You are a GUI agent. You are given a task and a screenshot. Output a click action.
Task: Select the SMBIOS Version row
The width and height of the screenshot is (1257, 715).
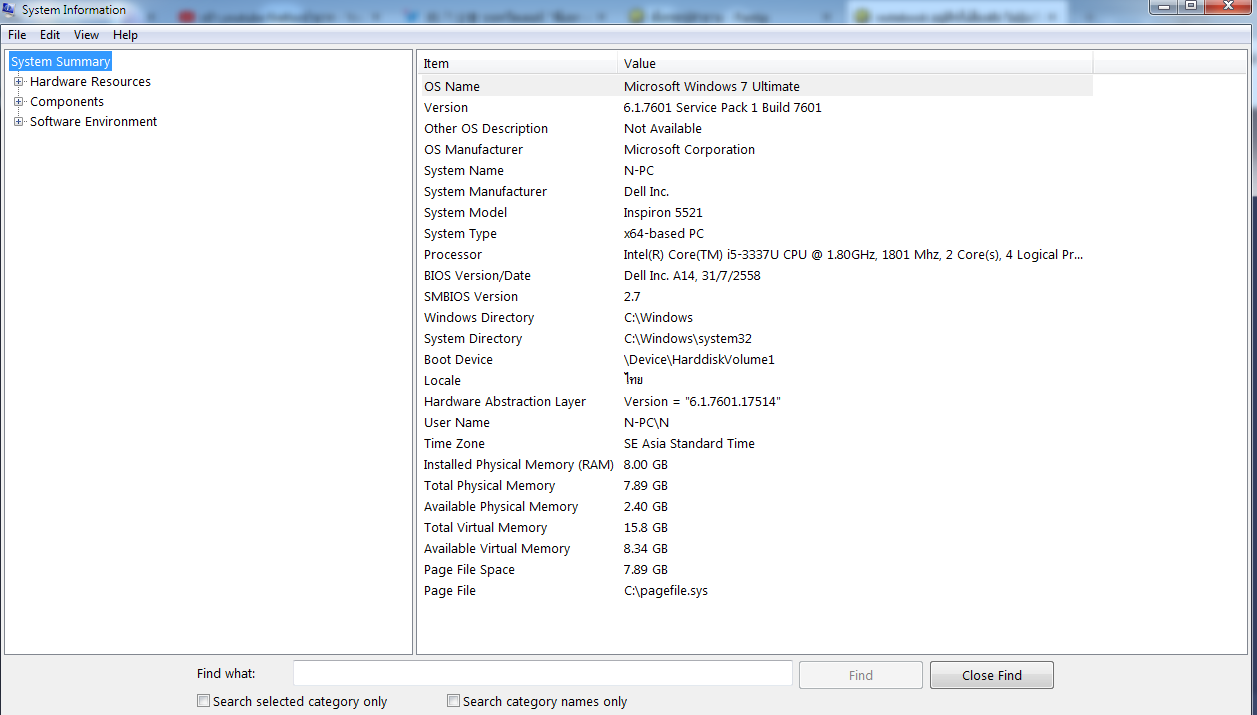[755, 297]
